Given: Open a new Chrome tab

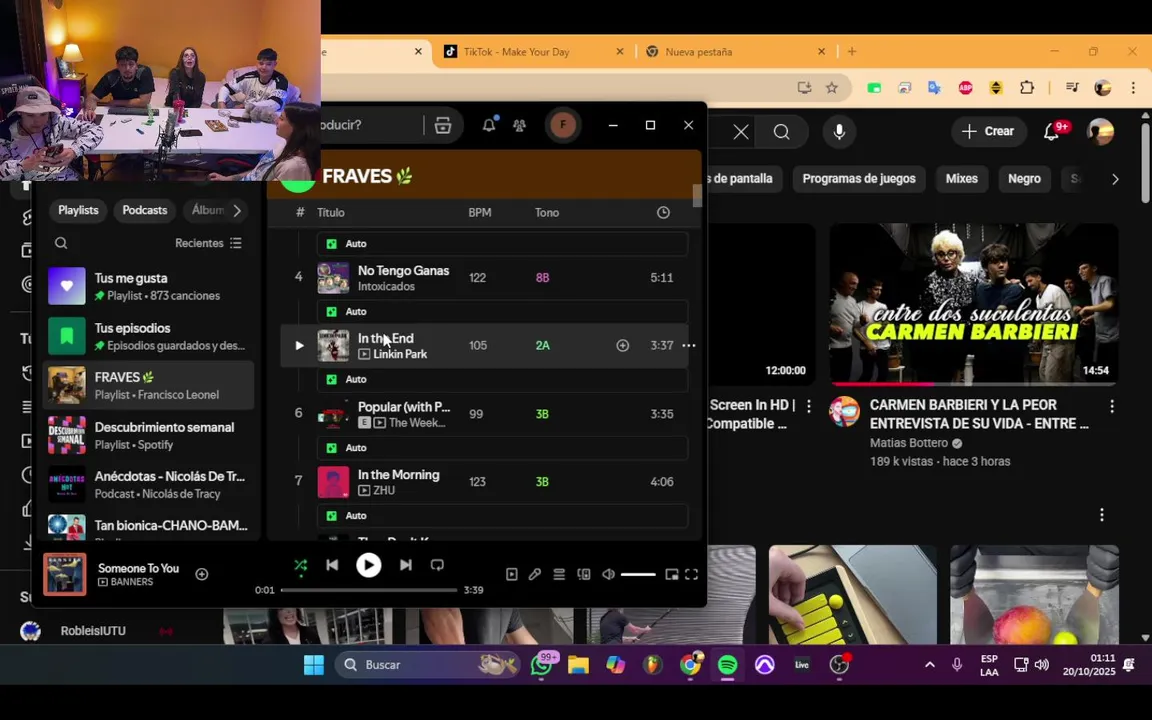Looking at the screenshot, I should point(852,51).
